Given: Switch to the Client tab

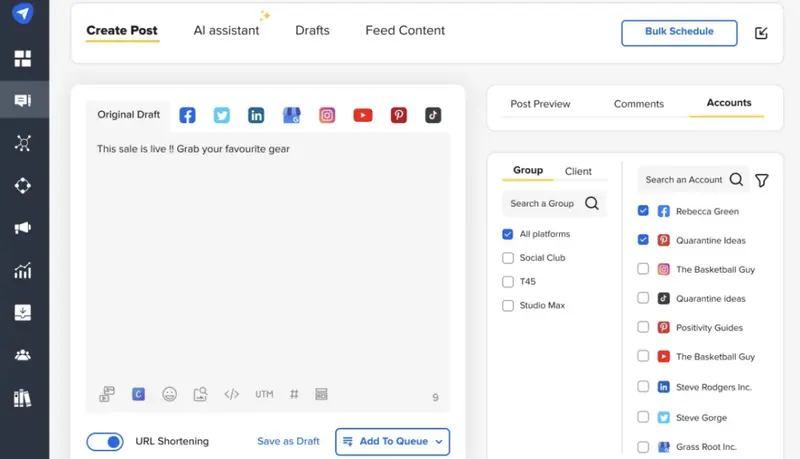Looking at the screenshot, I should coord(578,171).
